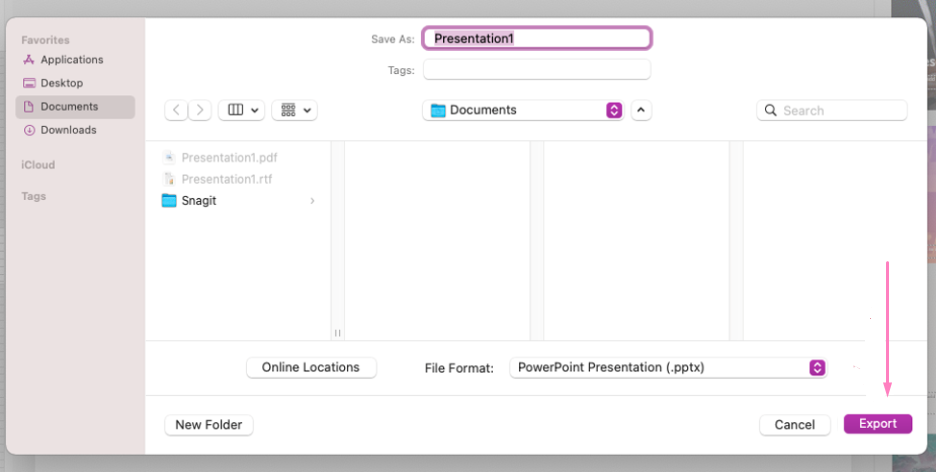Image resolution: width=936 pixels, height=472 pixels.
Task: Click the Presentation1.pdf file icon
Action: pyautogui.click(x=170, y=158)
